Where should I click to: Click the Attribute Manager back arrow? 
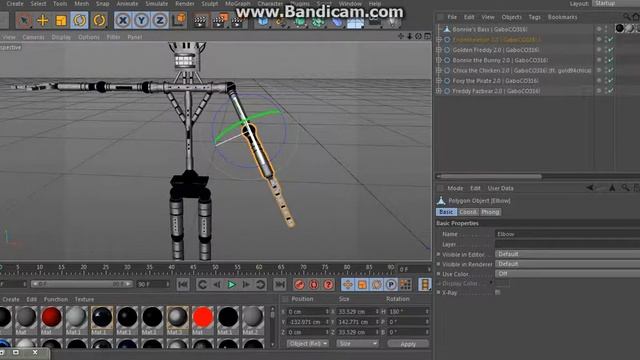(x=590, y=188)
